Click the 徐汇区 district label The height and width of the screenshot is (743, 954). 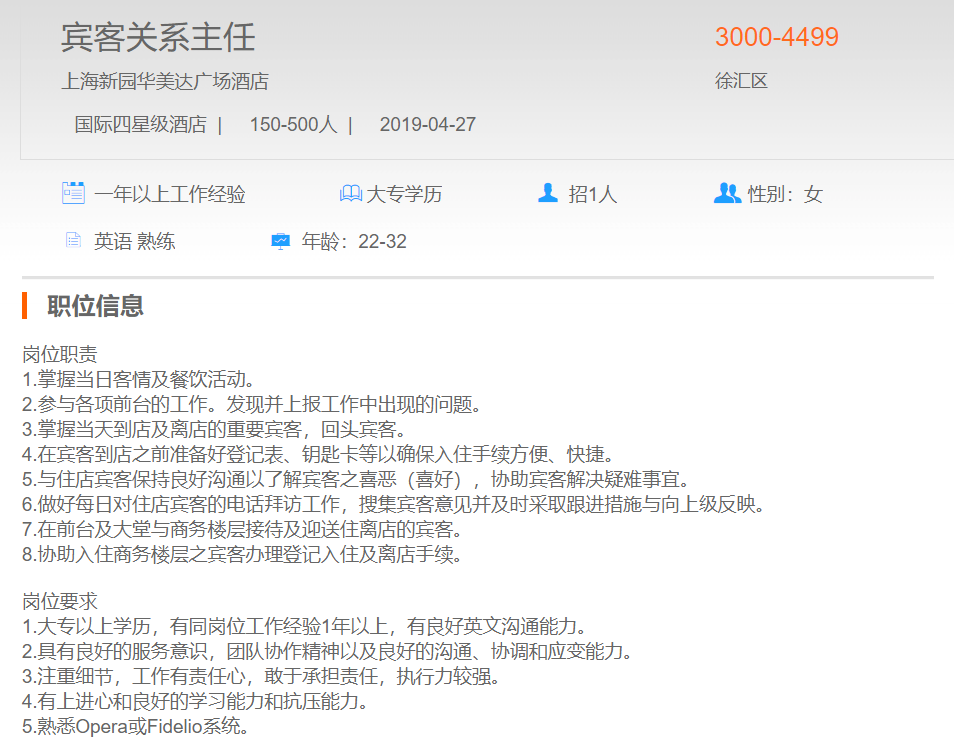pyautogui.click(x=741, y=81)
